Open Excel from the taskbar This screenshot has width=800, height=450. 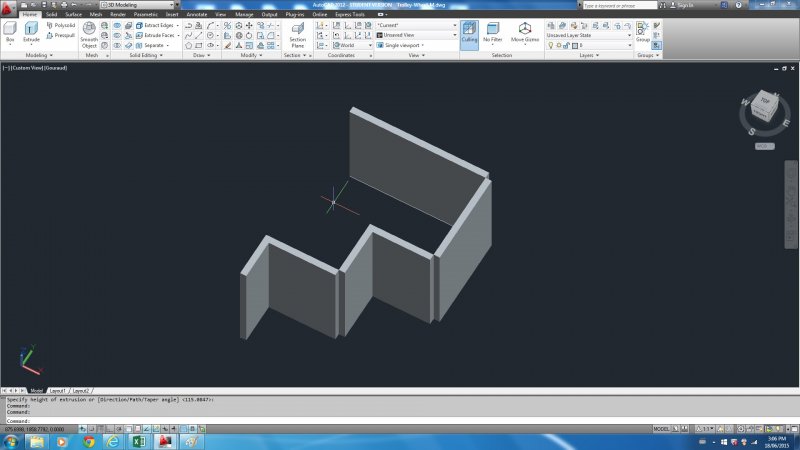click(x=139, y=442)
